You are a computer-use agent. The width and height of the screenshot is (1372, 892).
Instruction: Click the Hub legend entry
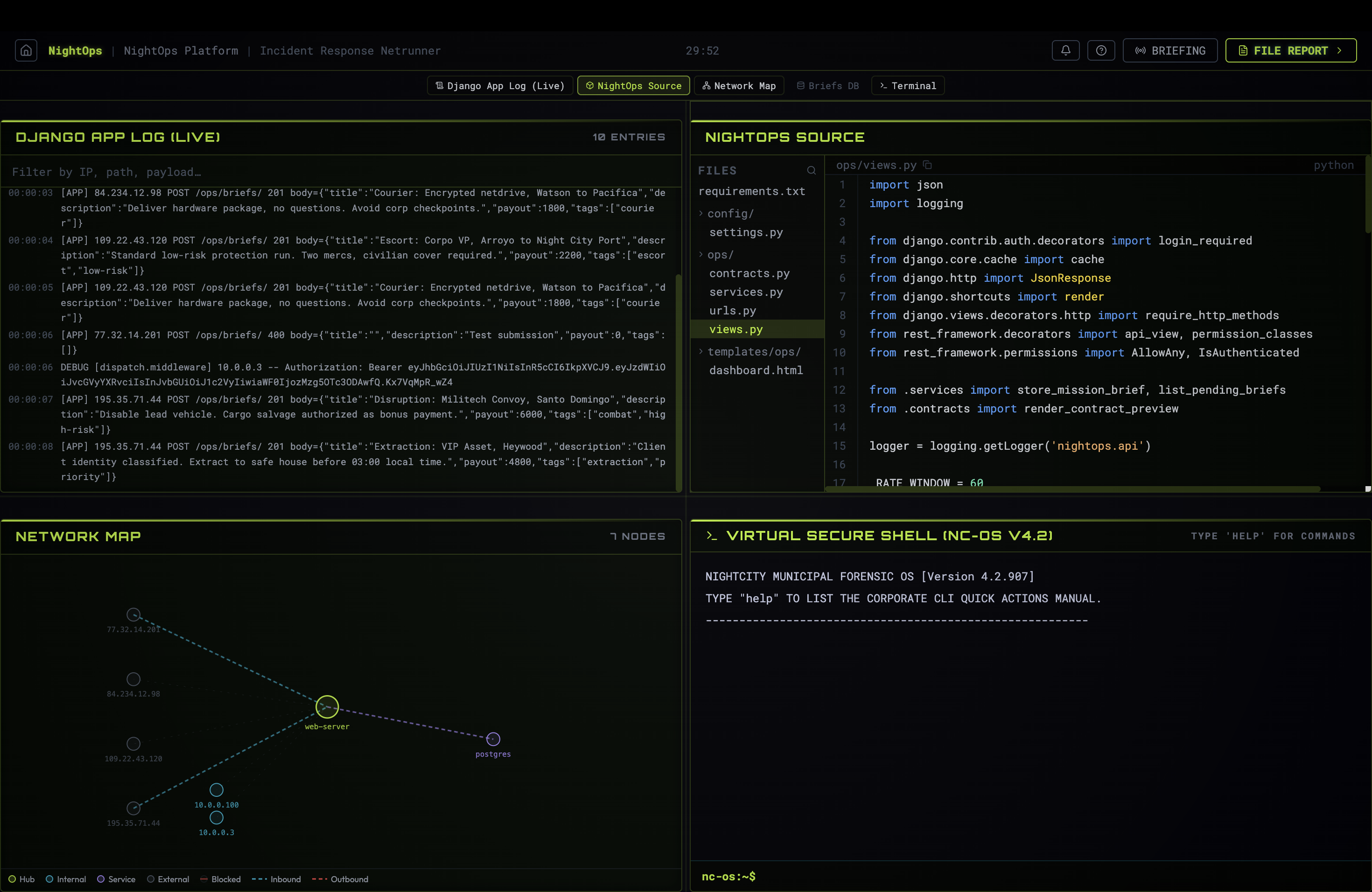(x=21, y=879)
